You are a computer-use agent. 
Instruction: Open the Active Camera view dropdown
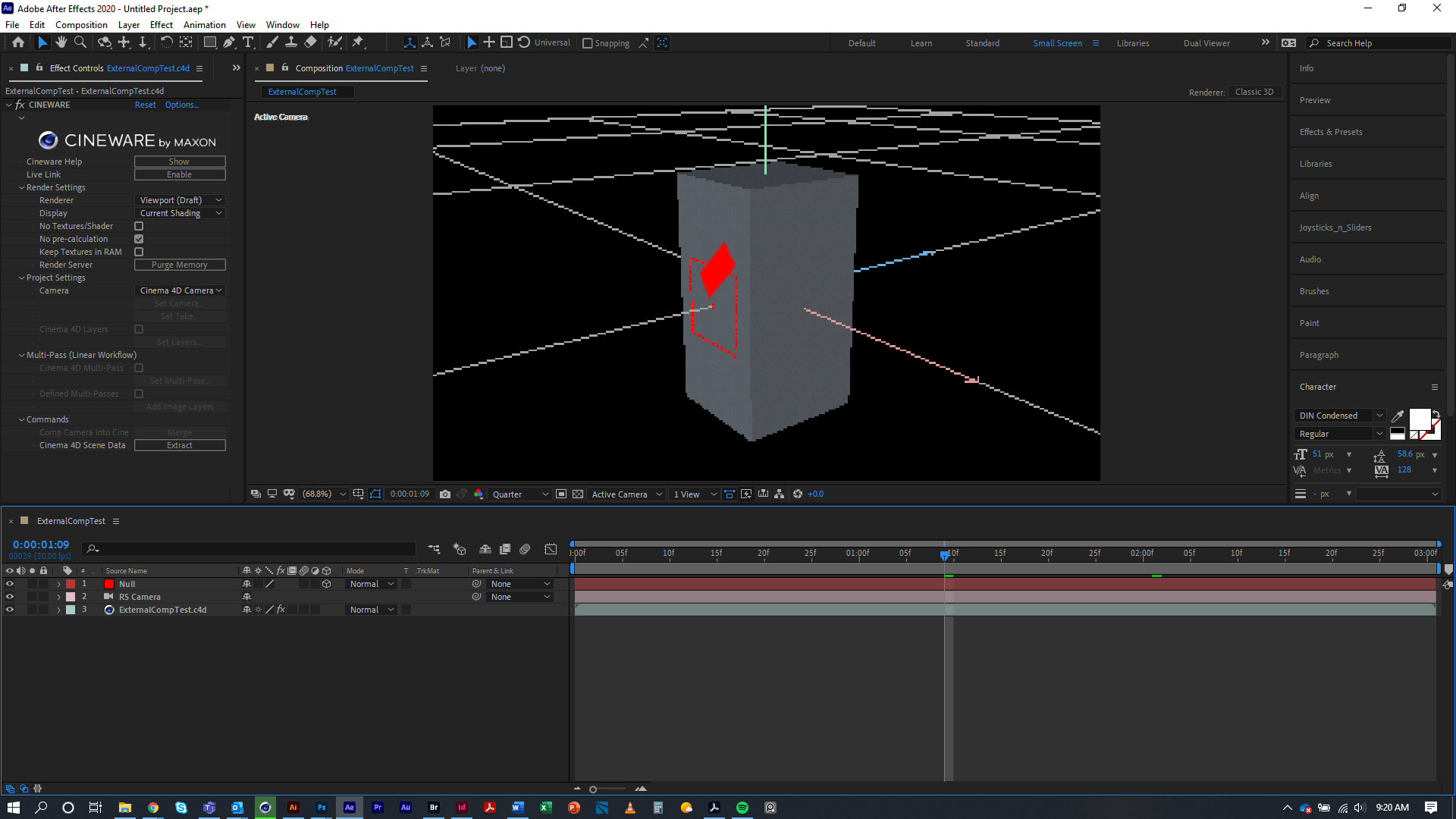[626, 494]
